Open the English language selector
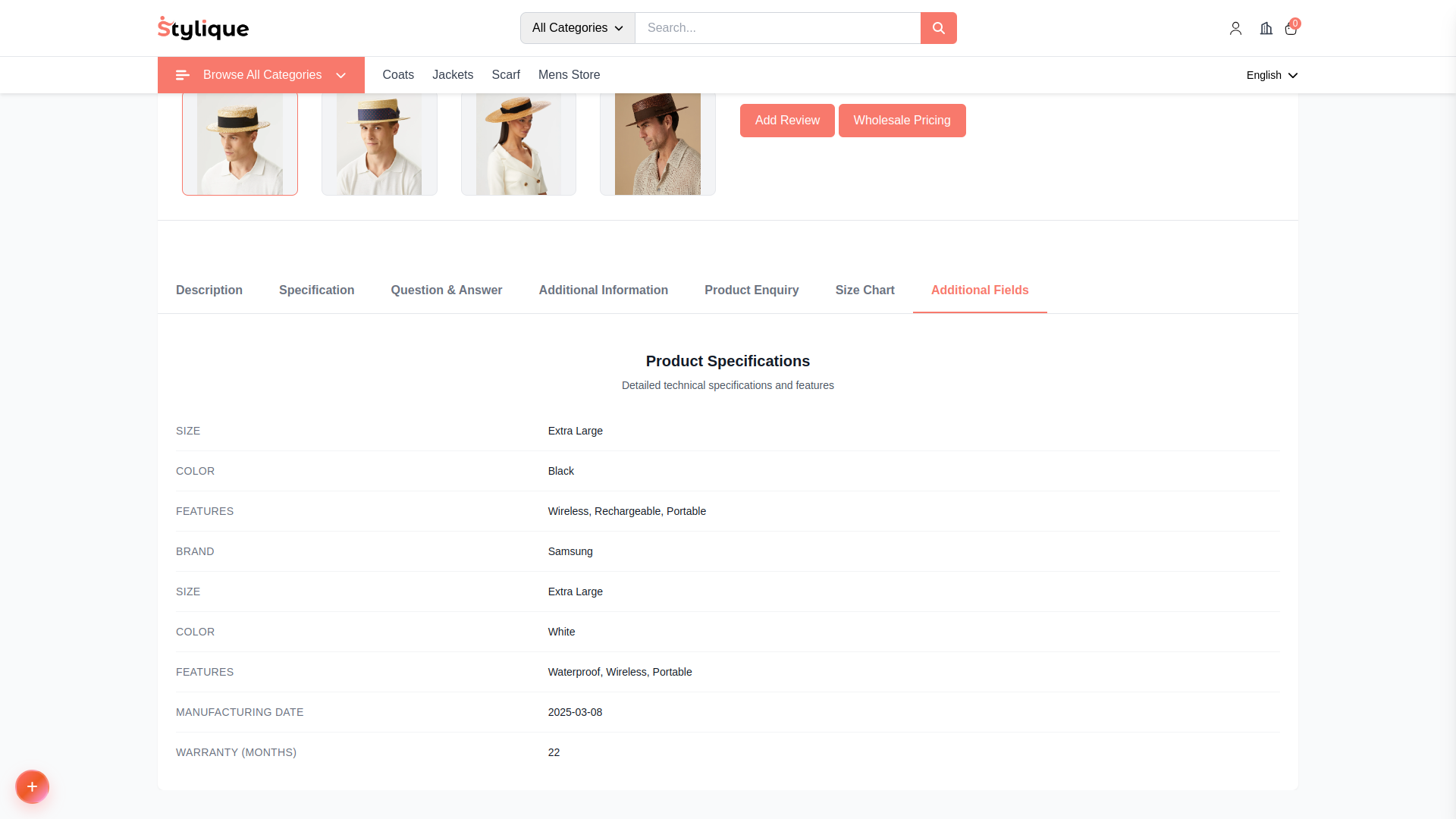1456x819 pixels. [1272, 75]
